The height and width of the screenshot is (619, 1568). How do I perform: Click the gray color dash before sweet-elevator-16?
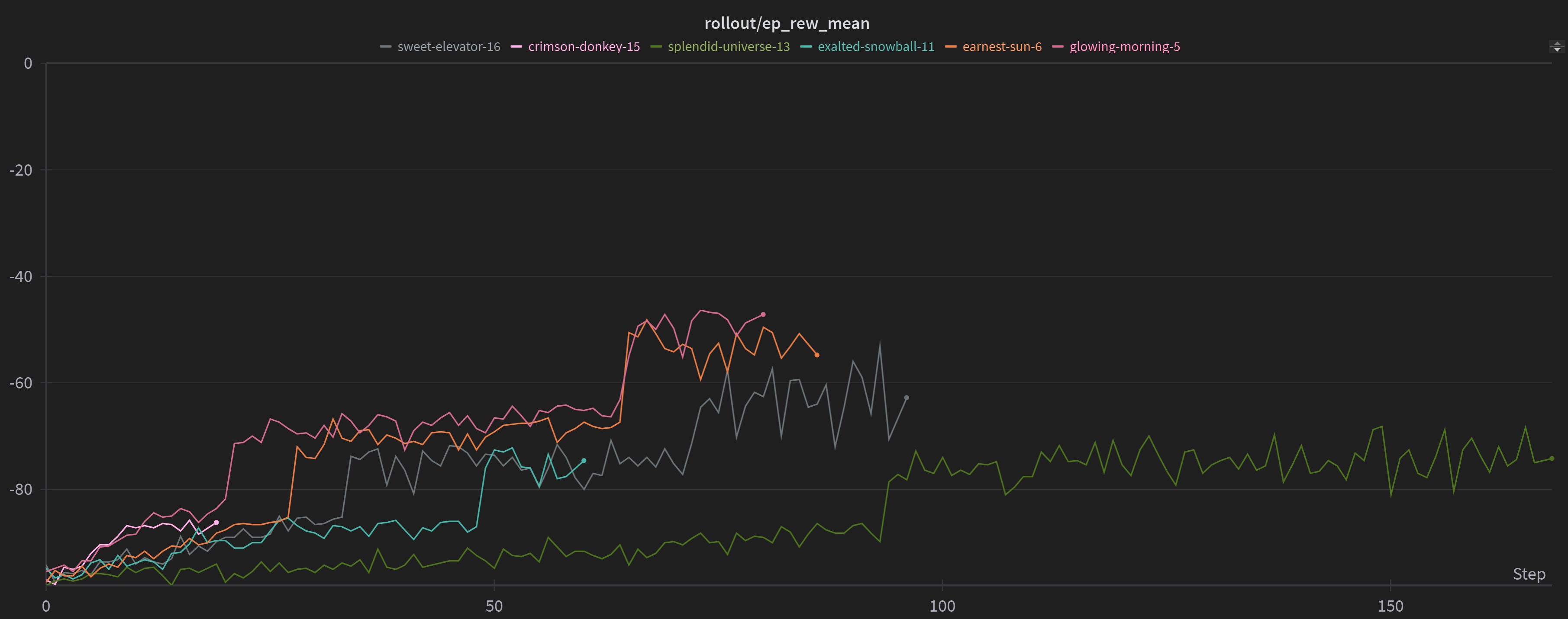coord(385,47)
